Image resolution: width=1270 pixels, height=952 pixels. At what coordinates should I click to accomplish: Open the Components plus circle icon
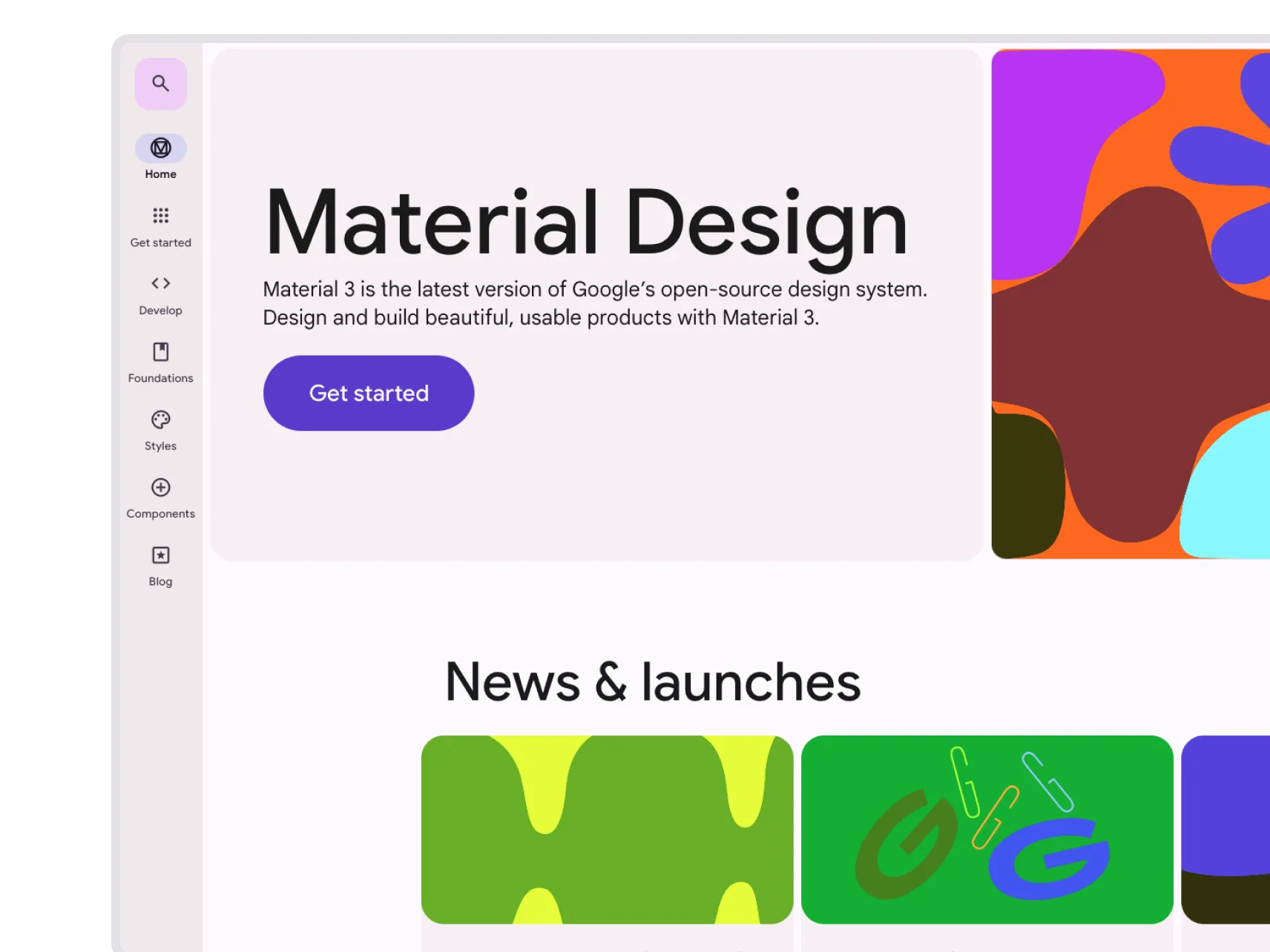click(x=160, y=487)
